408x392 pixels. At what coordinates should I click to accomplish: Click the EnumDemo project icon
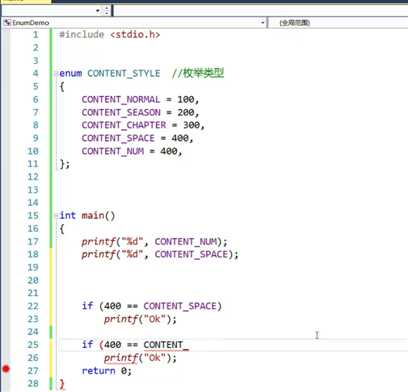[x=7, y=23]
